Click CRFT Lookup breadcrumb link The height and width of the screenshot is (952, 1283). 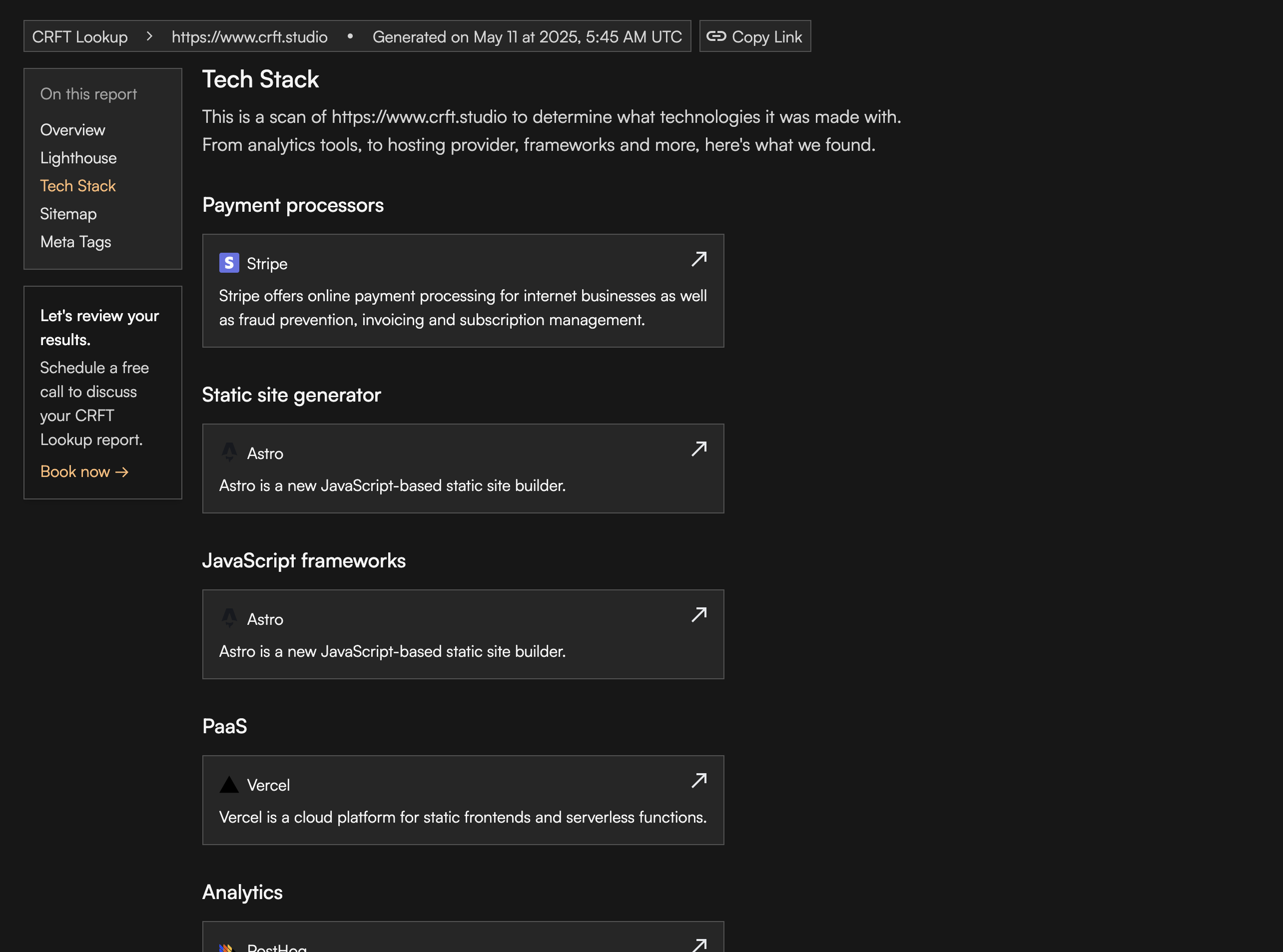79,37
